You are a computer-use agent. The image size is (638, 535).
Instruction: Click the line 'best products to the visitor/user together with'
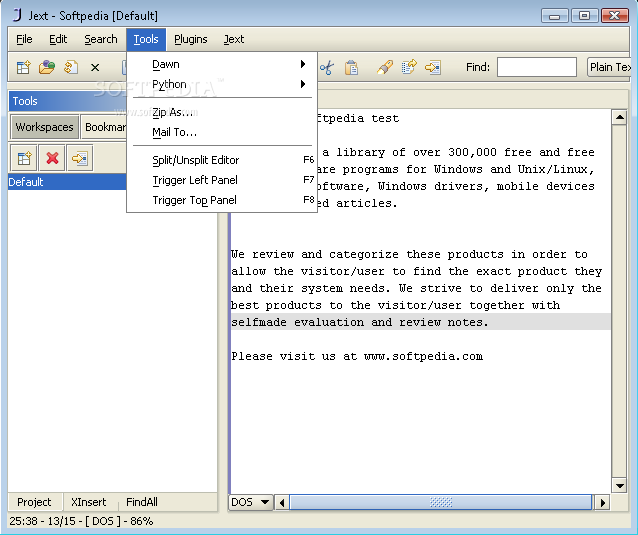click(395, 305)
